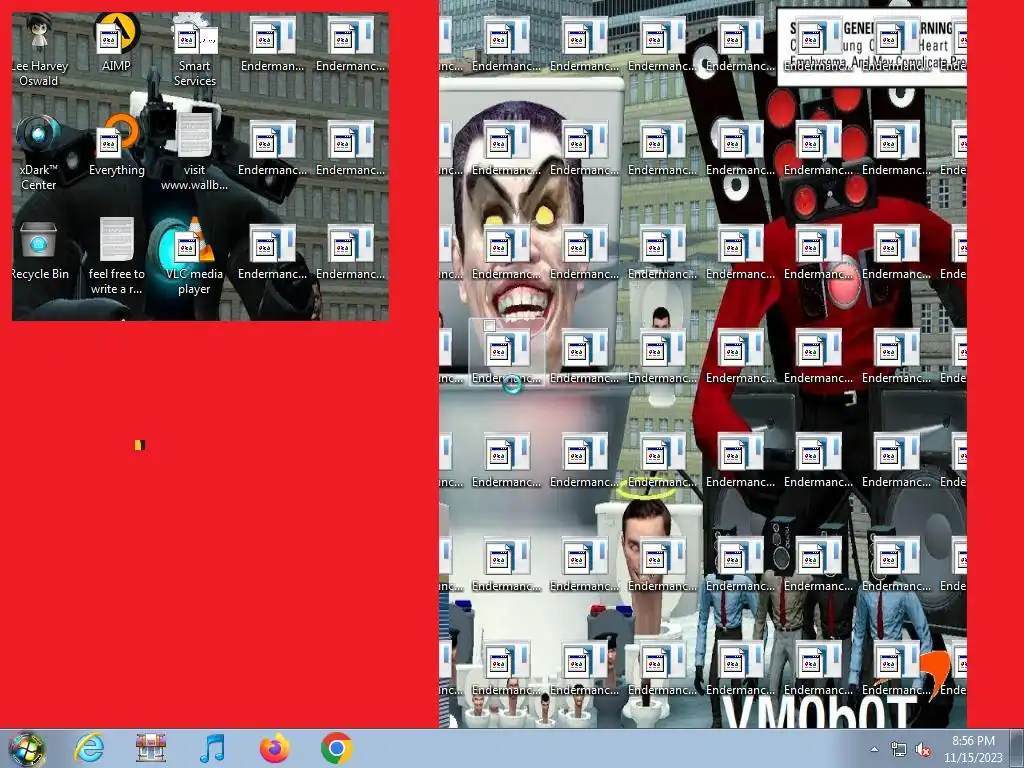Launch the AIMP desktop shortcut
This screenshot has height=768, width=1024.
click(116, 44)
